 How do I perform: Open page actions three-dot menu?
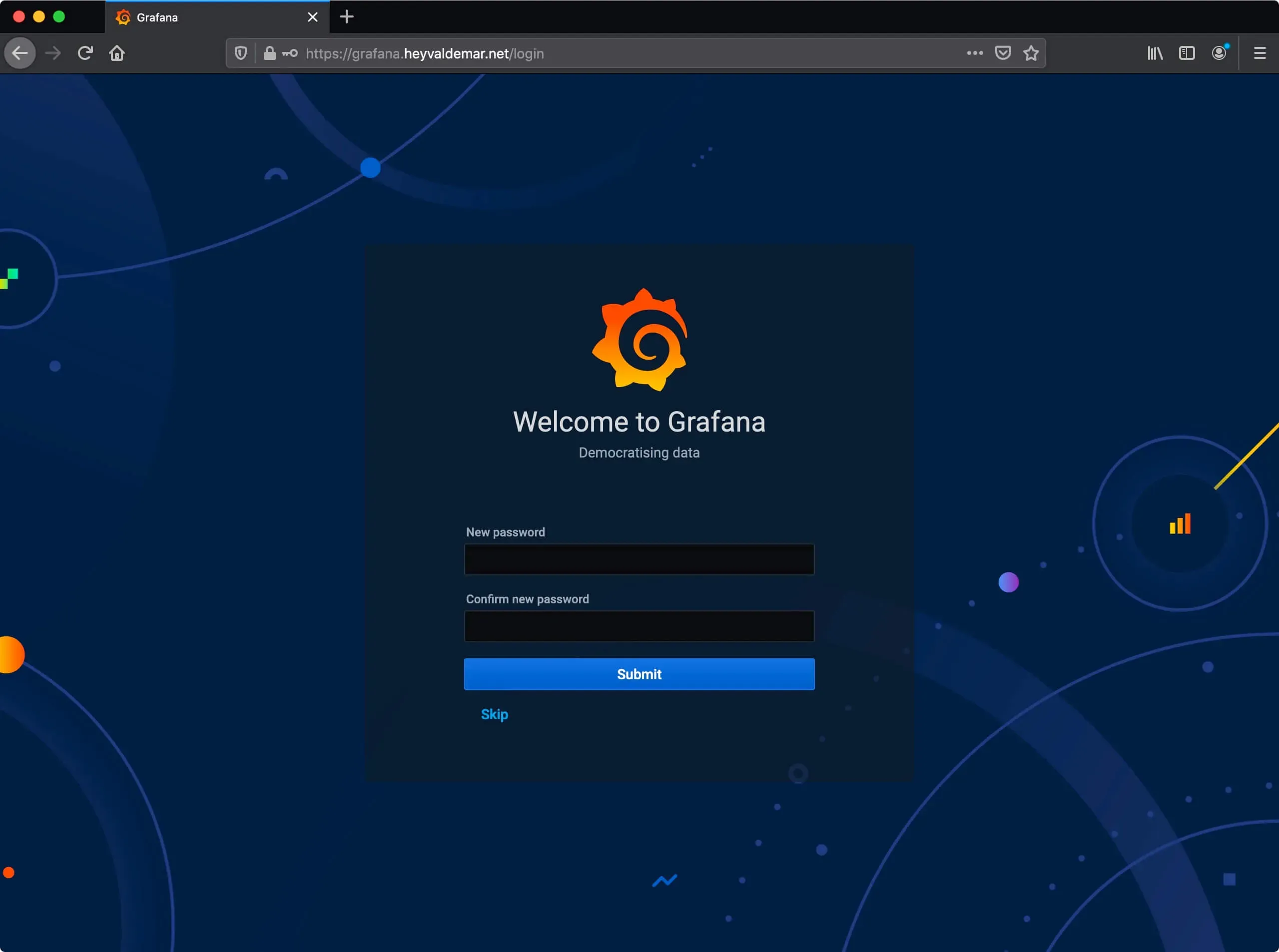tap(975, 53)
